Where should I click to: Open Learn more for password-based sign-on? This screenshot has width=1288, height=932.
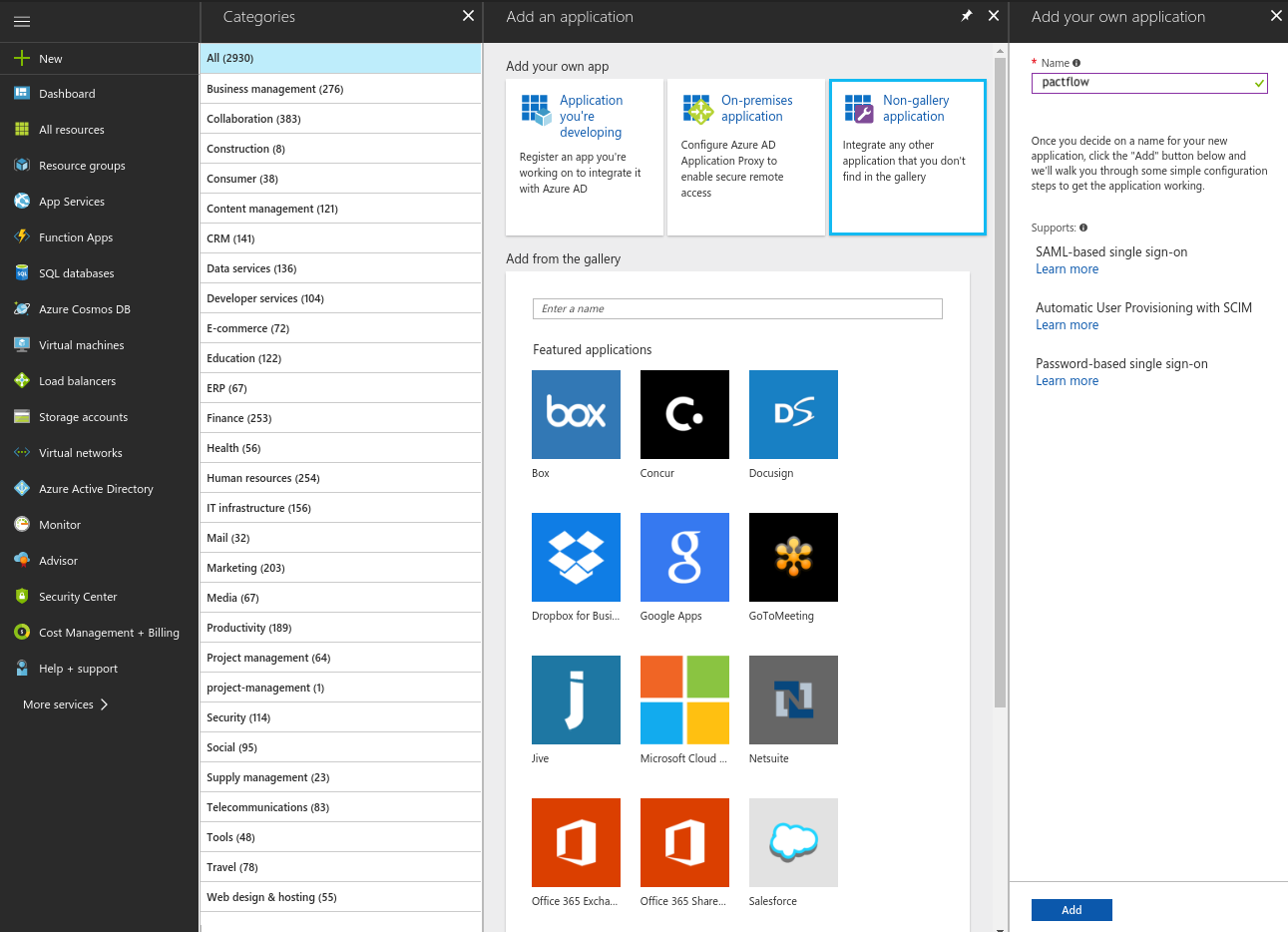pyautogui.click(x=1067, y=381)
